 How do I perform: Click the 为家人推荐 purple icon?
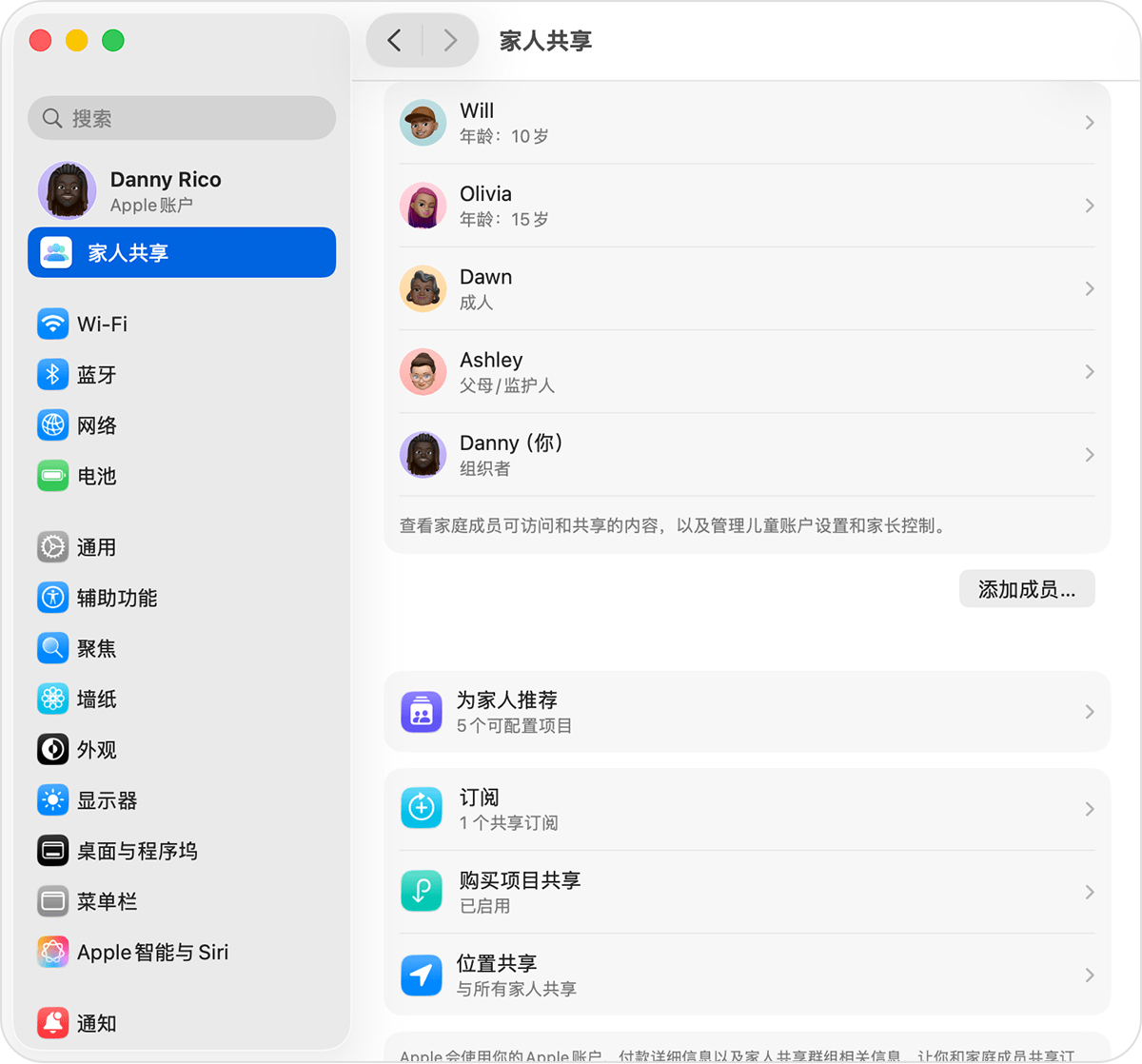421,711
